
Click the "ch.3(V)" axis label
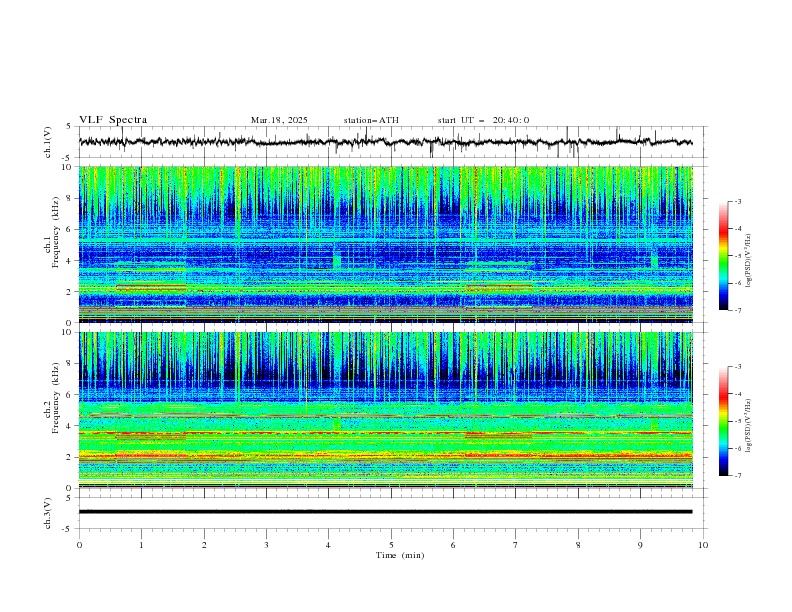tap(48, 513)
